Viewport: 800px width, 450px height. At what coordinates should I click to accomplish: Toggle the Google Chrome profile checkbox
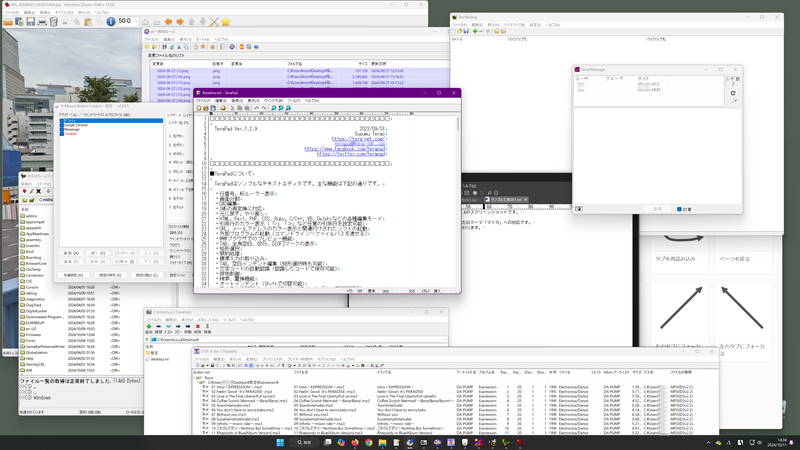pyautogui.click(x=61, y=124)
